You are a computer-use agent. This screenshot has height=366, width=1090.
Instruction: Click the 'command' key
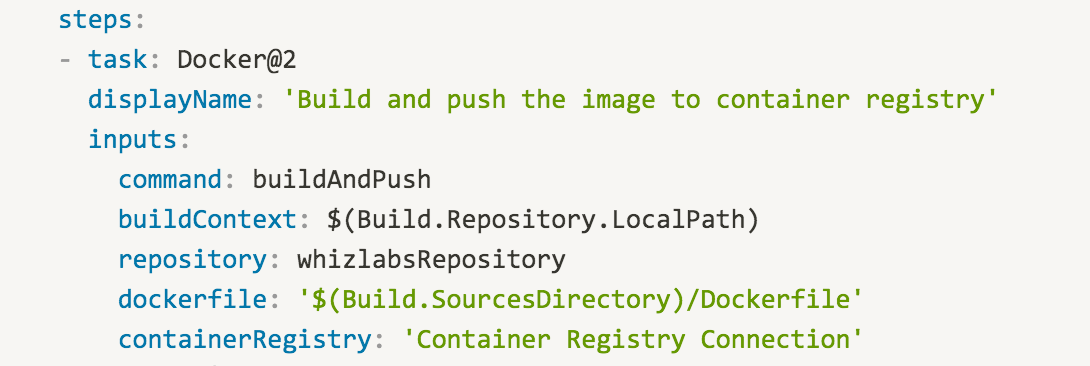click(x=170, y=180)
